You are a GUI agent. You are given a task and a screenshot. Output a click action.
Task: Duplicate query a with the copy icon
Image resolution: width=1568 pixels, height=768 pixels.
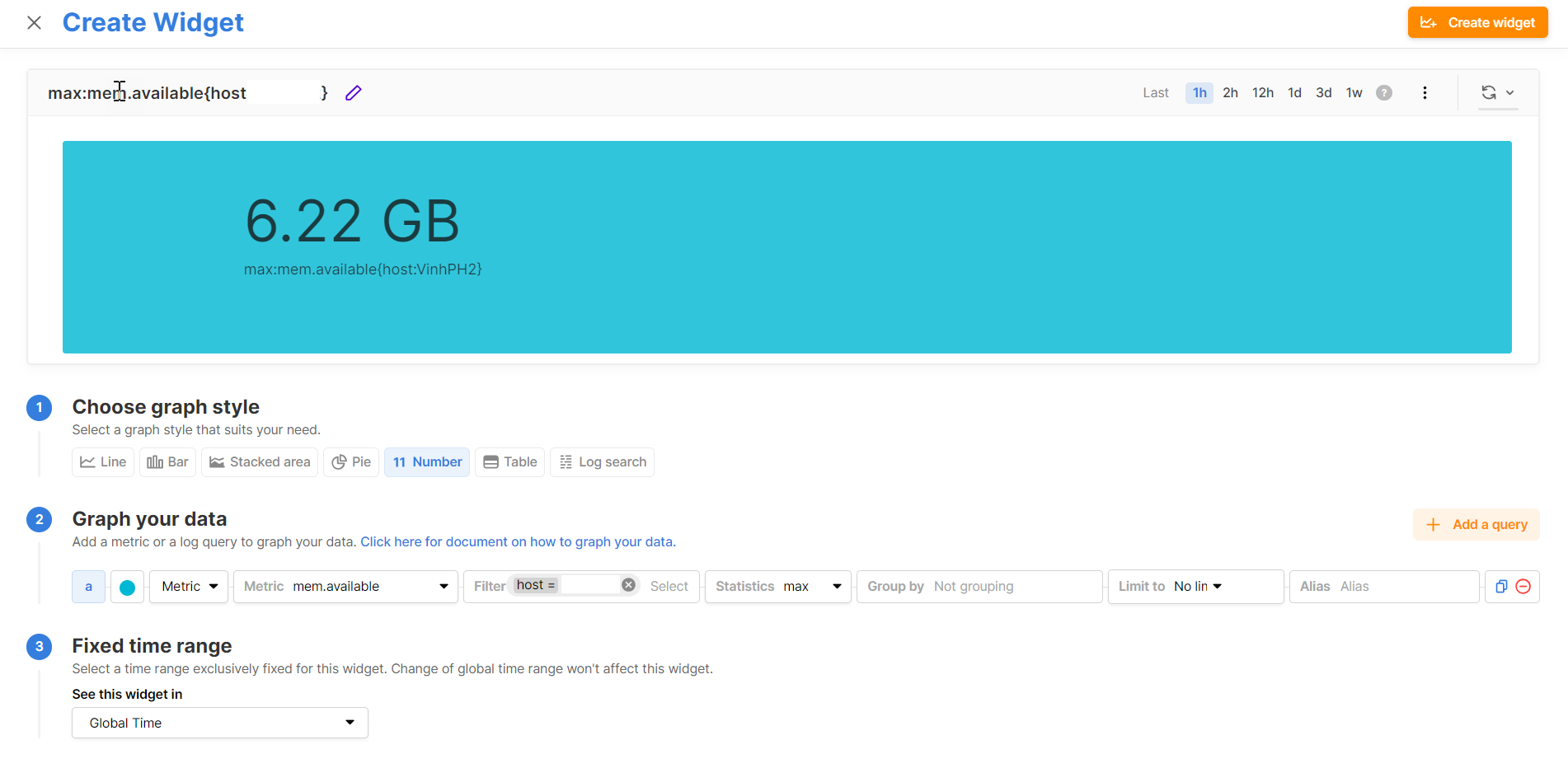point(1501,587)
